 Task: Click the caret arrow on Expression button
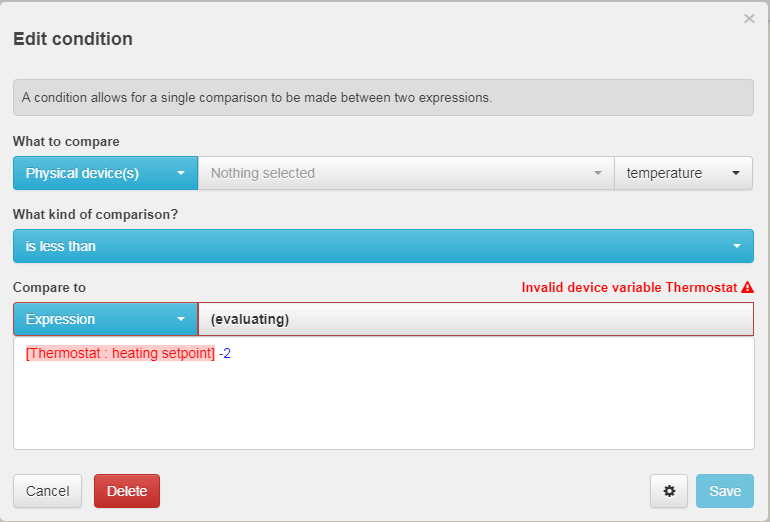click(181, 319)
